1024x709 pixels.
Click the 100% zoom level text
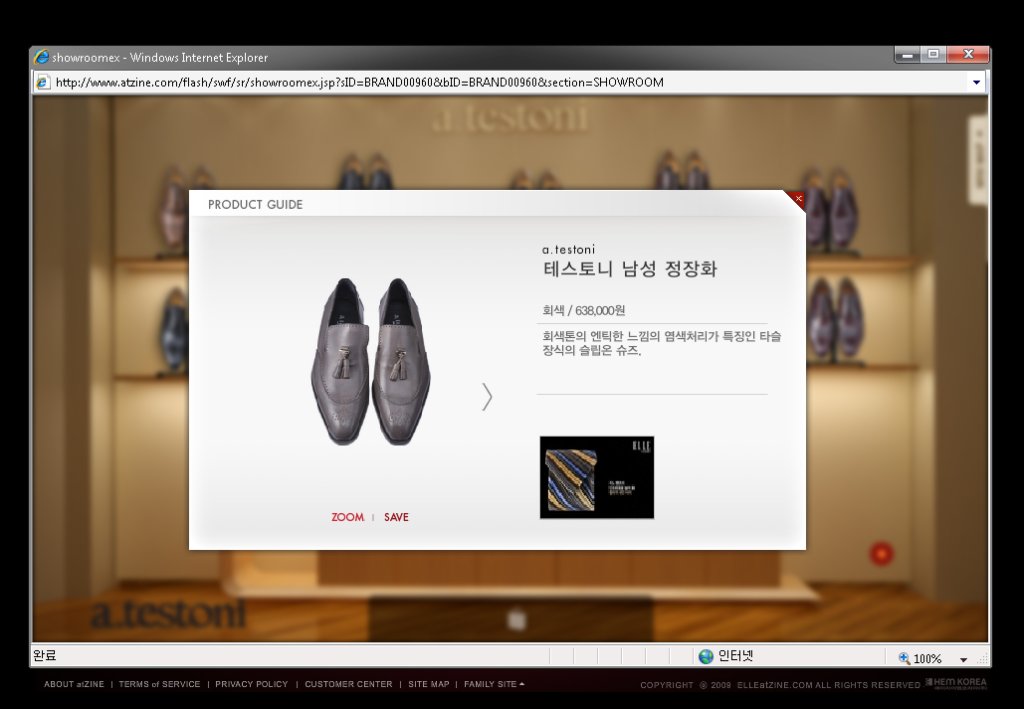pos(927,659)
